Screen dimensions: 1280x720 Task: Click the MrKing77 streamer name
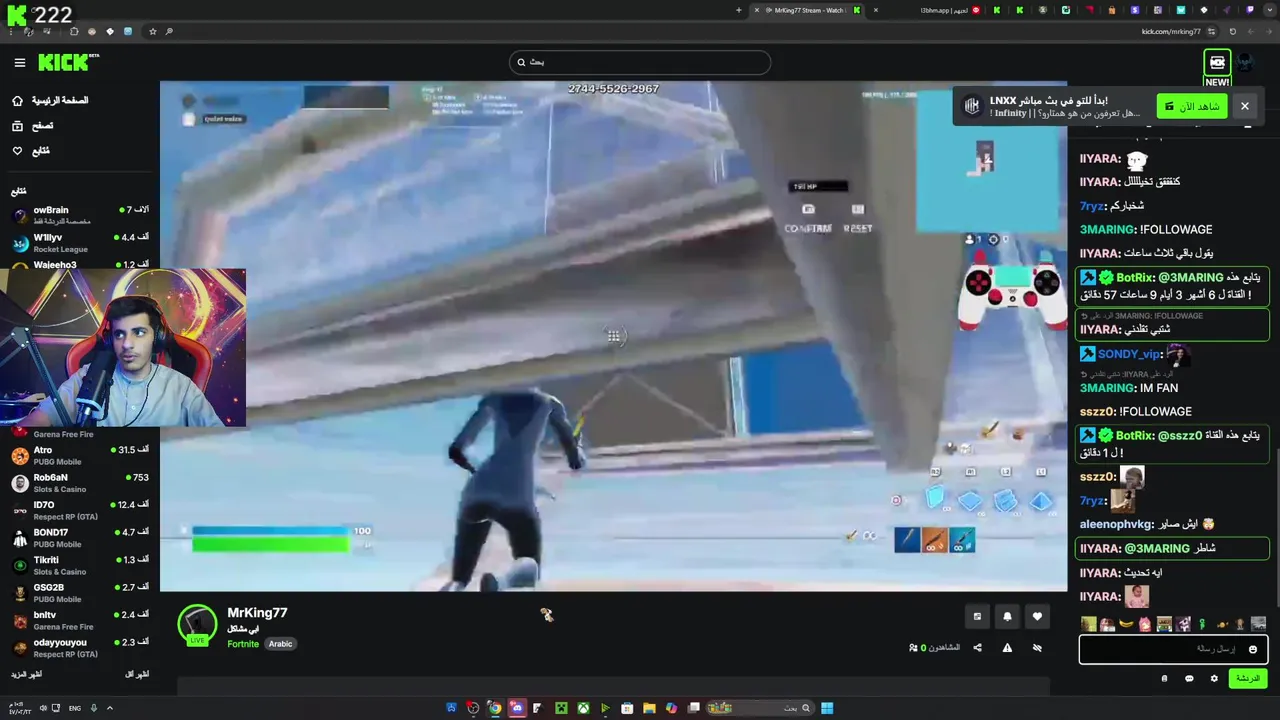tap(257, 612)
